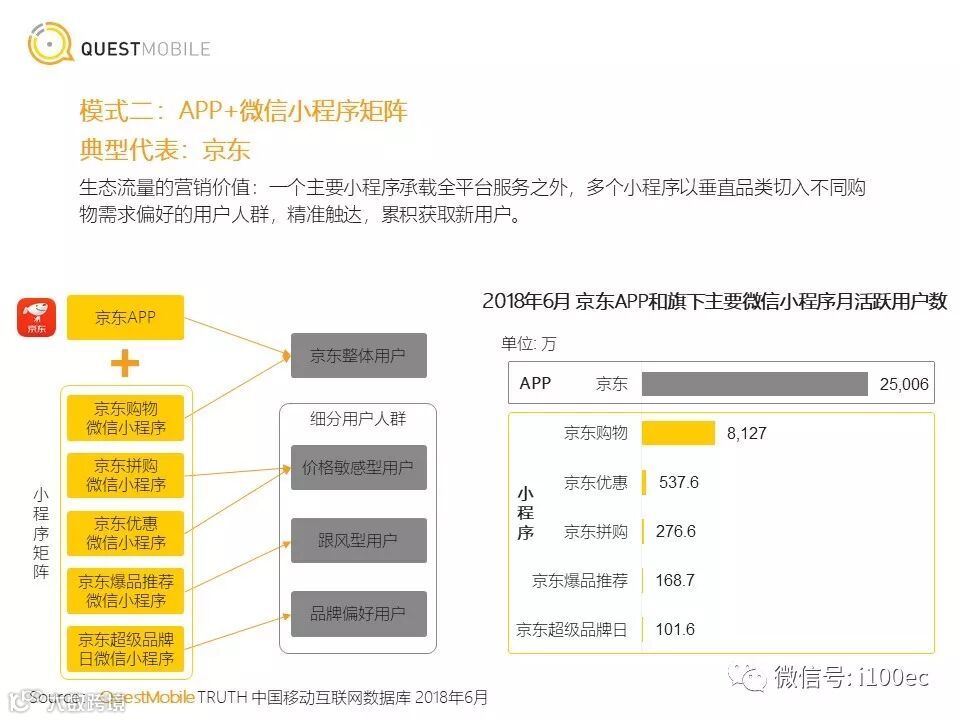The width and height of the screenshot is (960, 720).
Task: Click the APP row label in chart
Action: (x=535, y=383)
